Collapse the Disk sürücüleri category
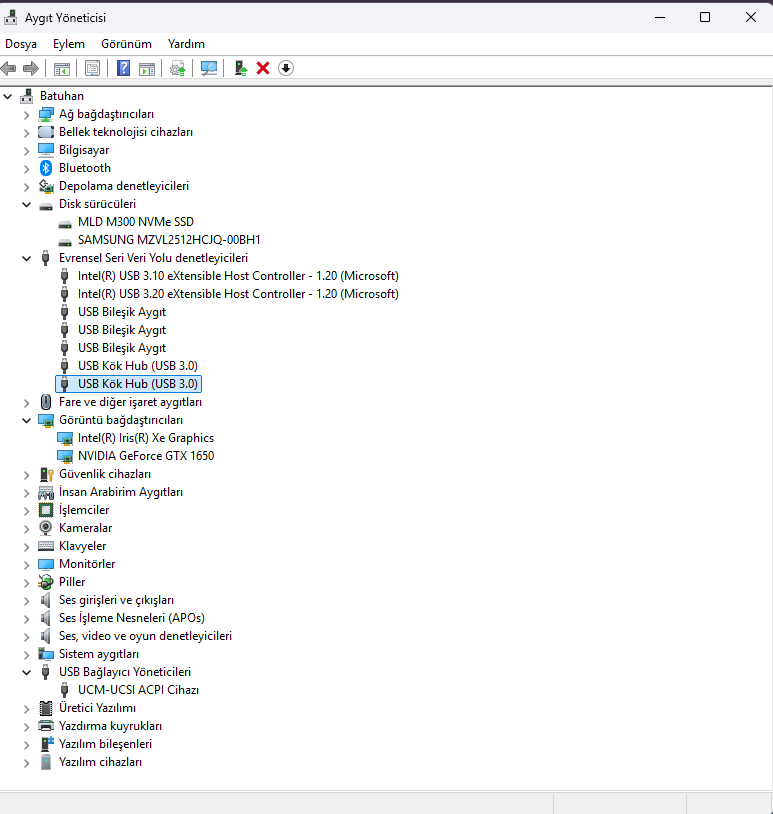 point(26,204)
